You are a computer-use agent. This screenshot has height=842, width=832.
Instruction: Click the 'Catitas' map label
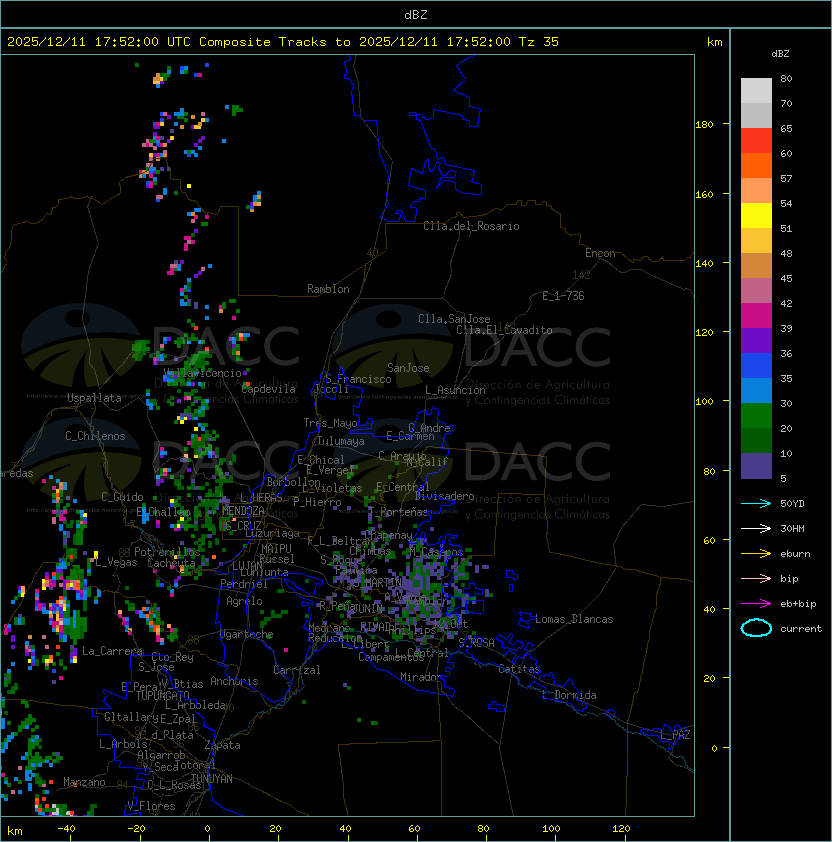coord(519,669)
